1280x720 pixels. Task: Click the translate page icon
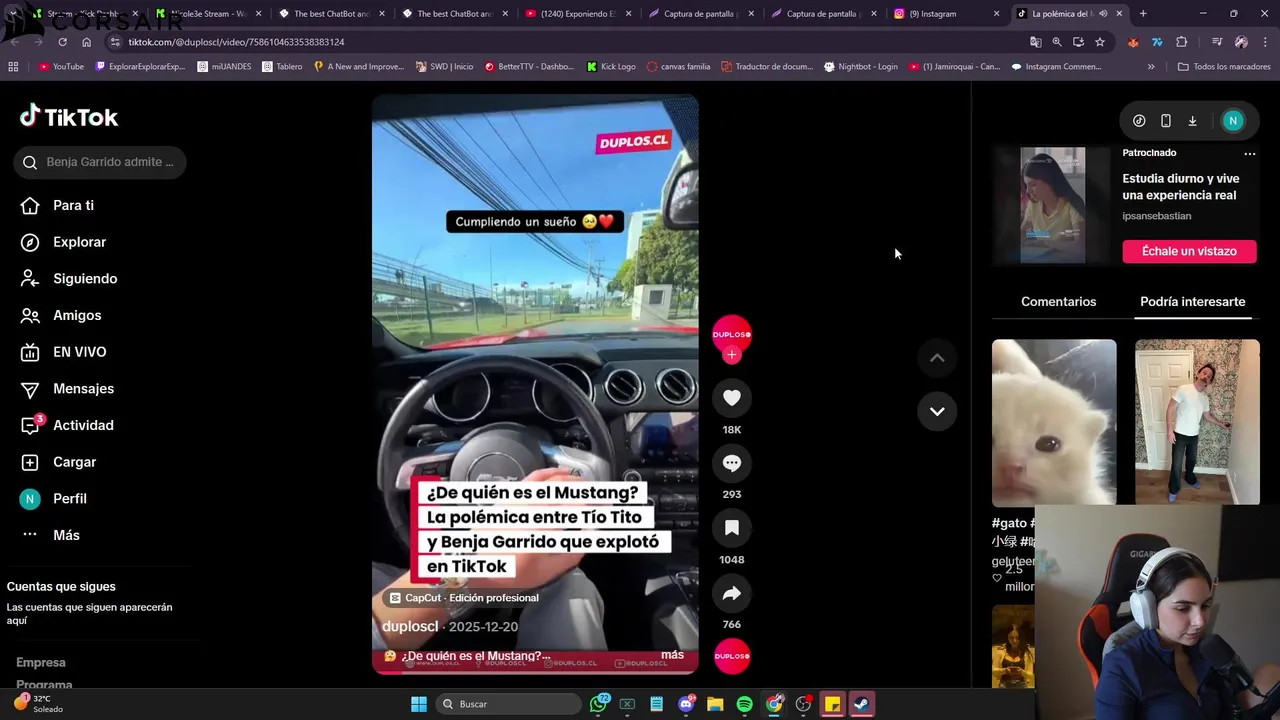(x=1036, y=42)
